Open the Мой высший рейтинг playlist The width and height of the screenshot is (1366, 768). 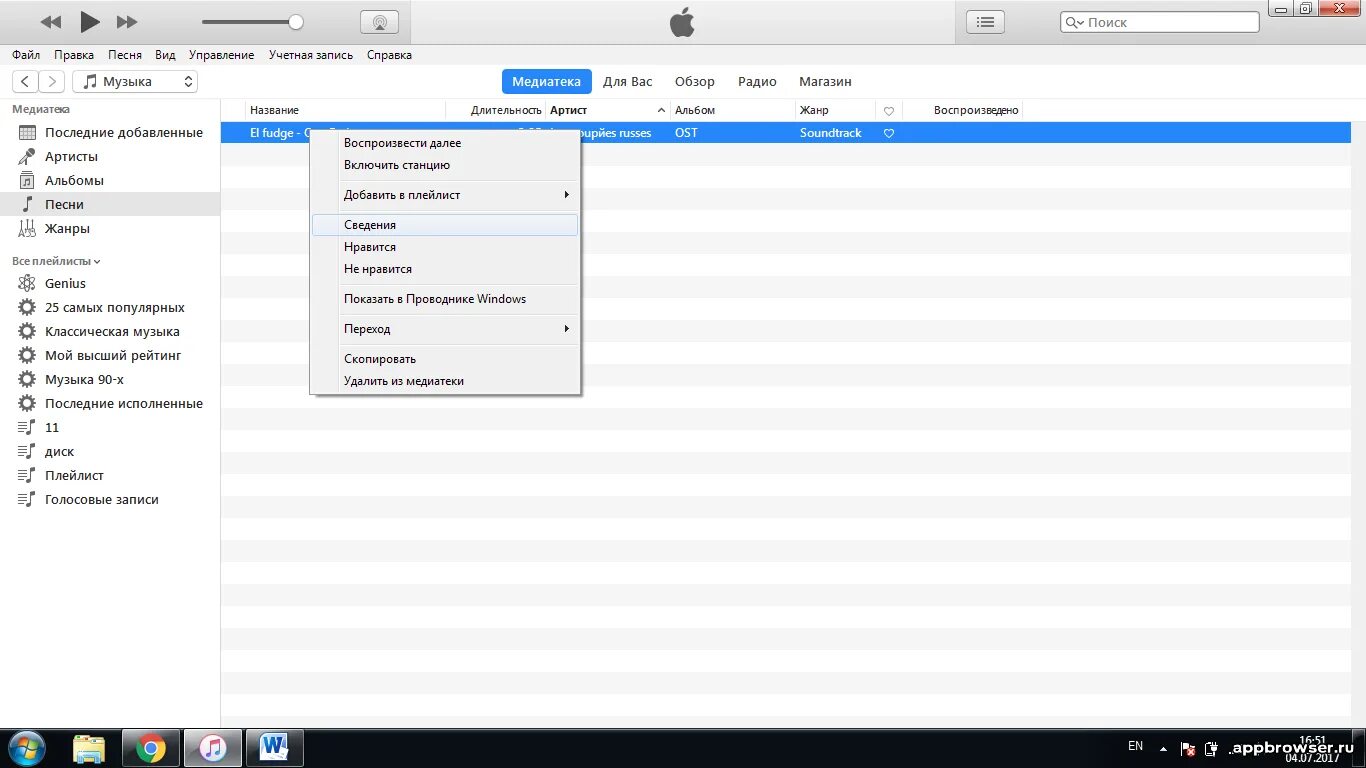point(110,355)
